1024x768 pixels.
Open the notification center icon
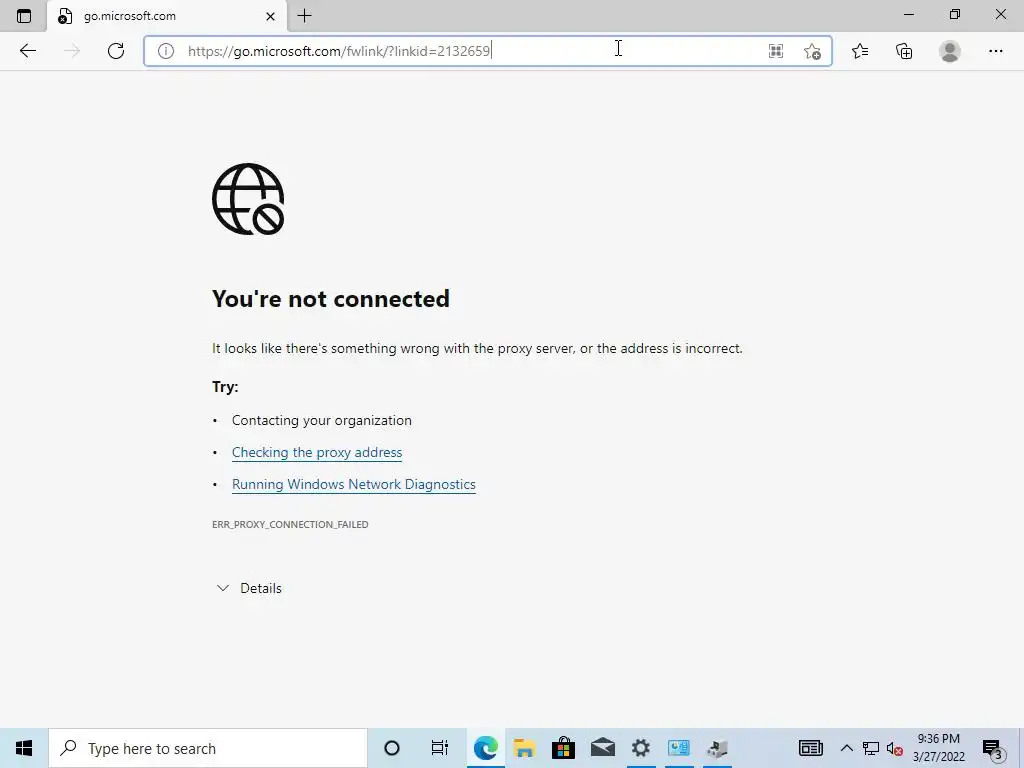(x=992, y=748)
